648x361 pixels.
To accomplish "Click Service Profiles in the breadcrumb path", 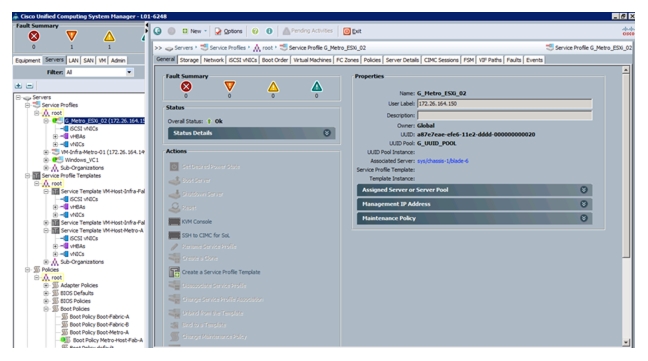I will pyautogui.click(x=227, y=48).
